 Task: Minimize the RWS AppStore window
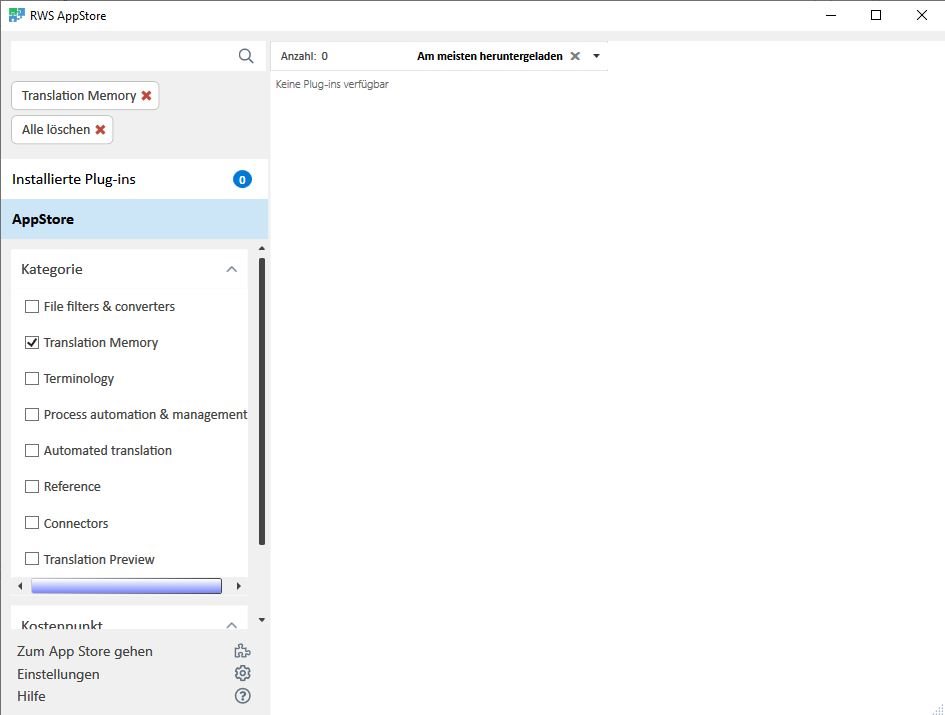(831, 15)
